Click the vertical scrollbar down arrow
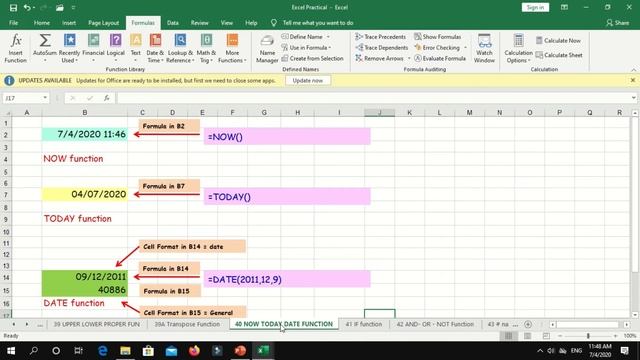Image resolution: width=640 pixels, height=360 pixels. coord(635,315)
